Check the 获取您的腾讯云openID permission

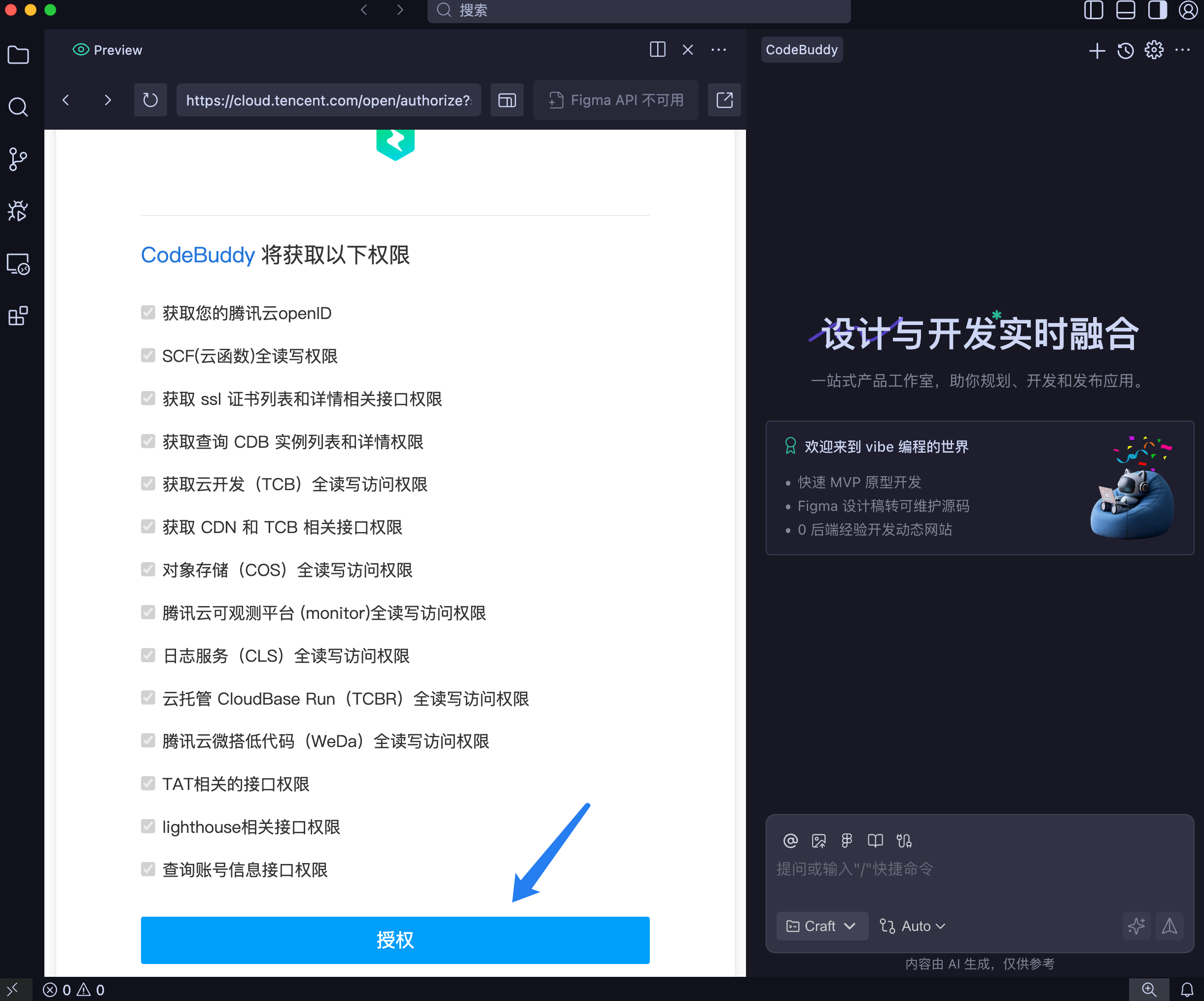[148, 313]
